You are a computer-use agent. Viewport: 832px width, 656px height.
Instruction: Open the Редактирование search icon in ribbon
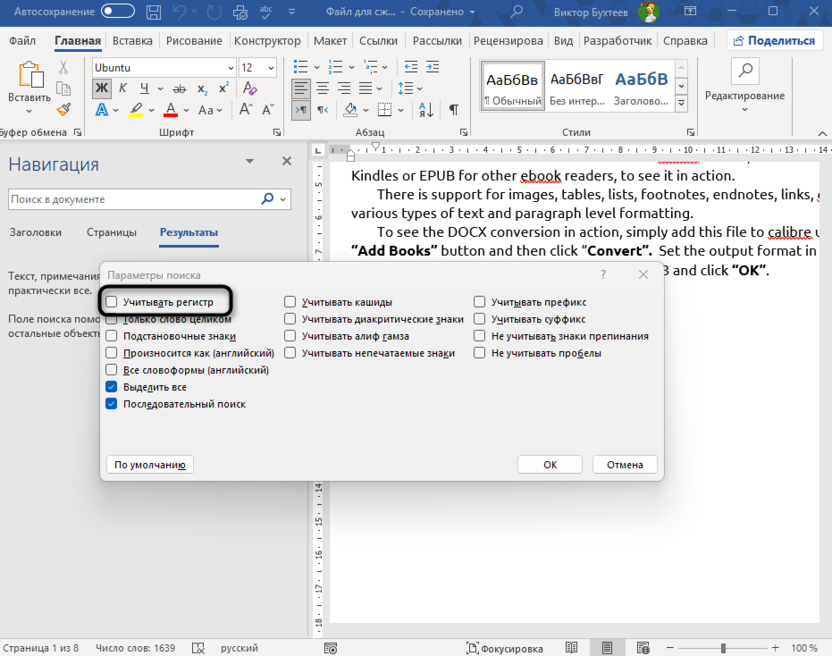(744, 71)
